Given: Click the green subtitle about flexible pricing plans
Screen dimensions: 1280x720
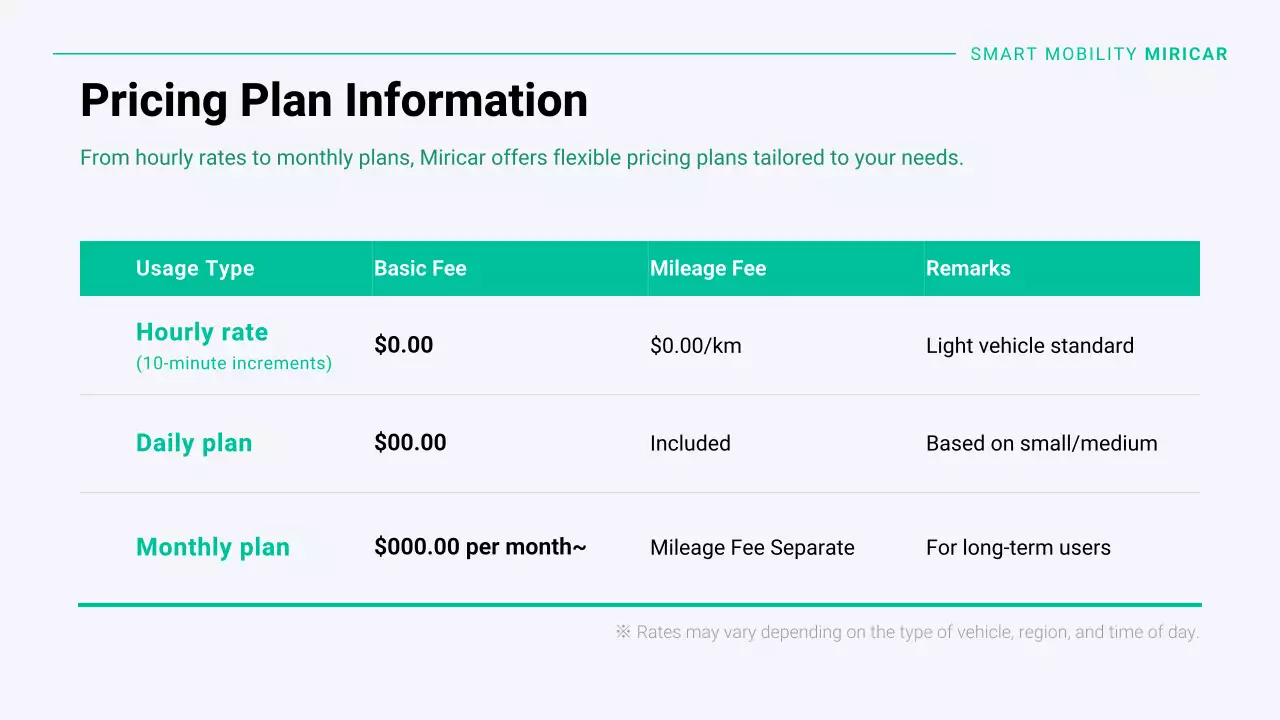Looking at the screenshot, I should 521,158.
